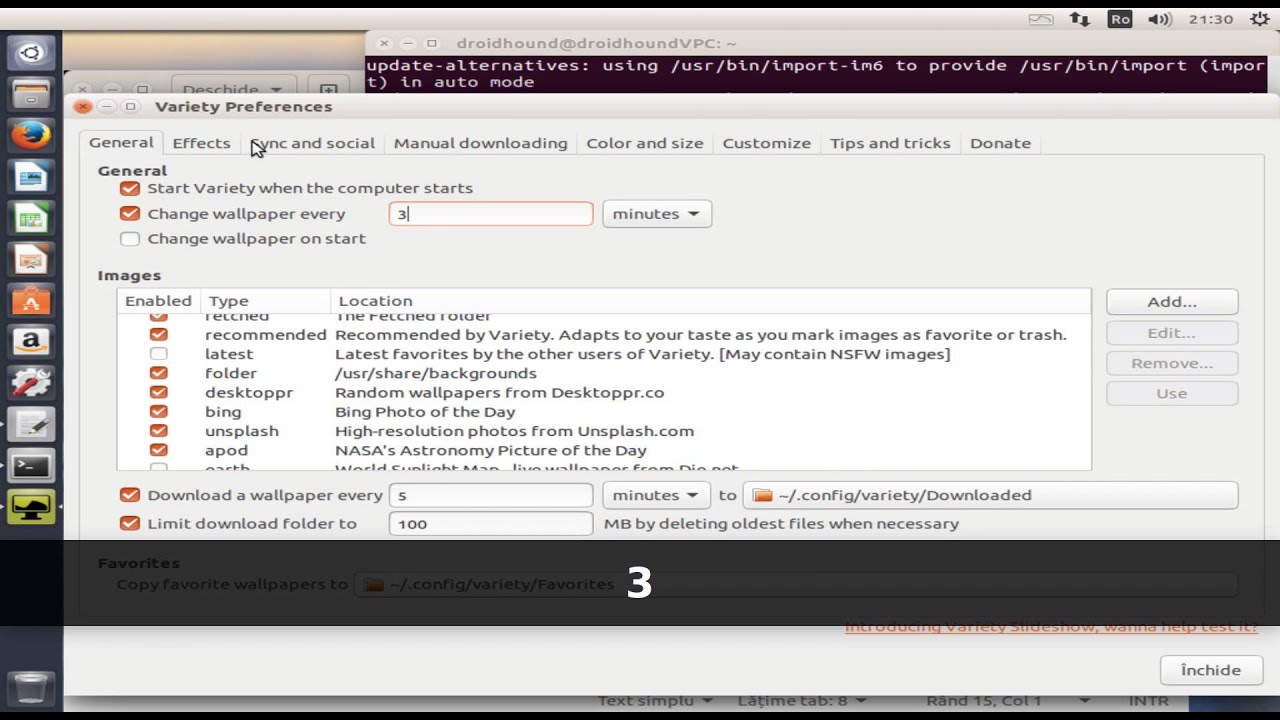
Task: Launch LibreOffice Impress from the dock
Action: (x=31, y=260)
